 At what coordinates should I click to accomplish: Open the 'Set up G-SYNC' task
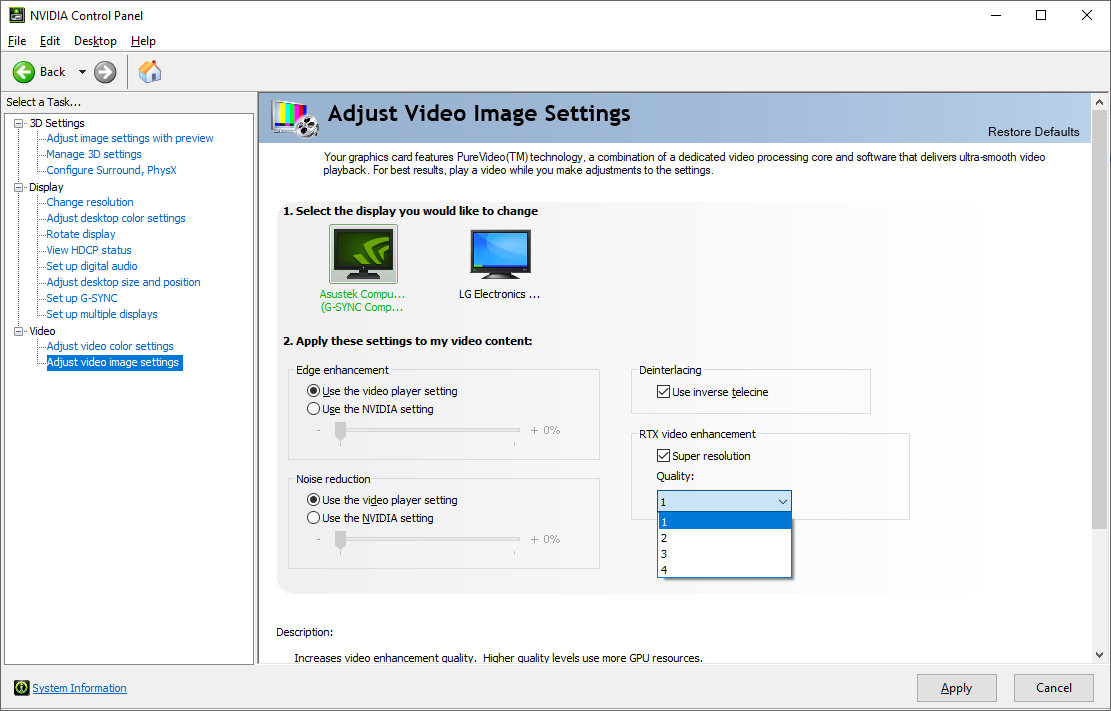[81, 298]
